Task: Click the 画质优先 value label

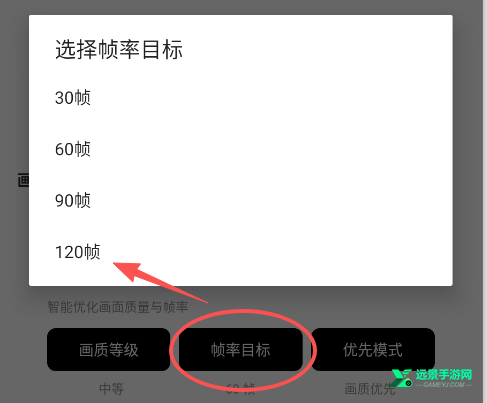Action: 370,389
